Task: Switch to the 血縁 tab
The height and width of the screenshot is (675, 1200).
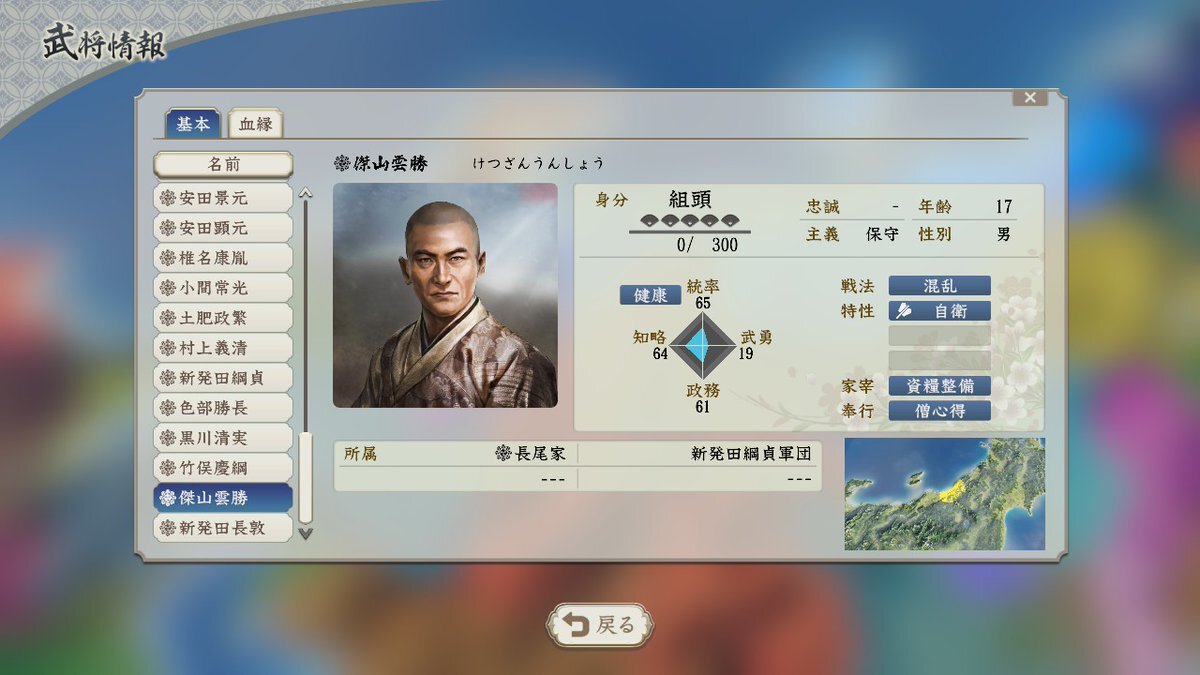Action: tap(255, 124)
